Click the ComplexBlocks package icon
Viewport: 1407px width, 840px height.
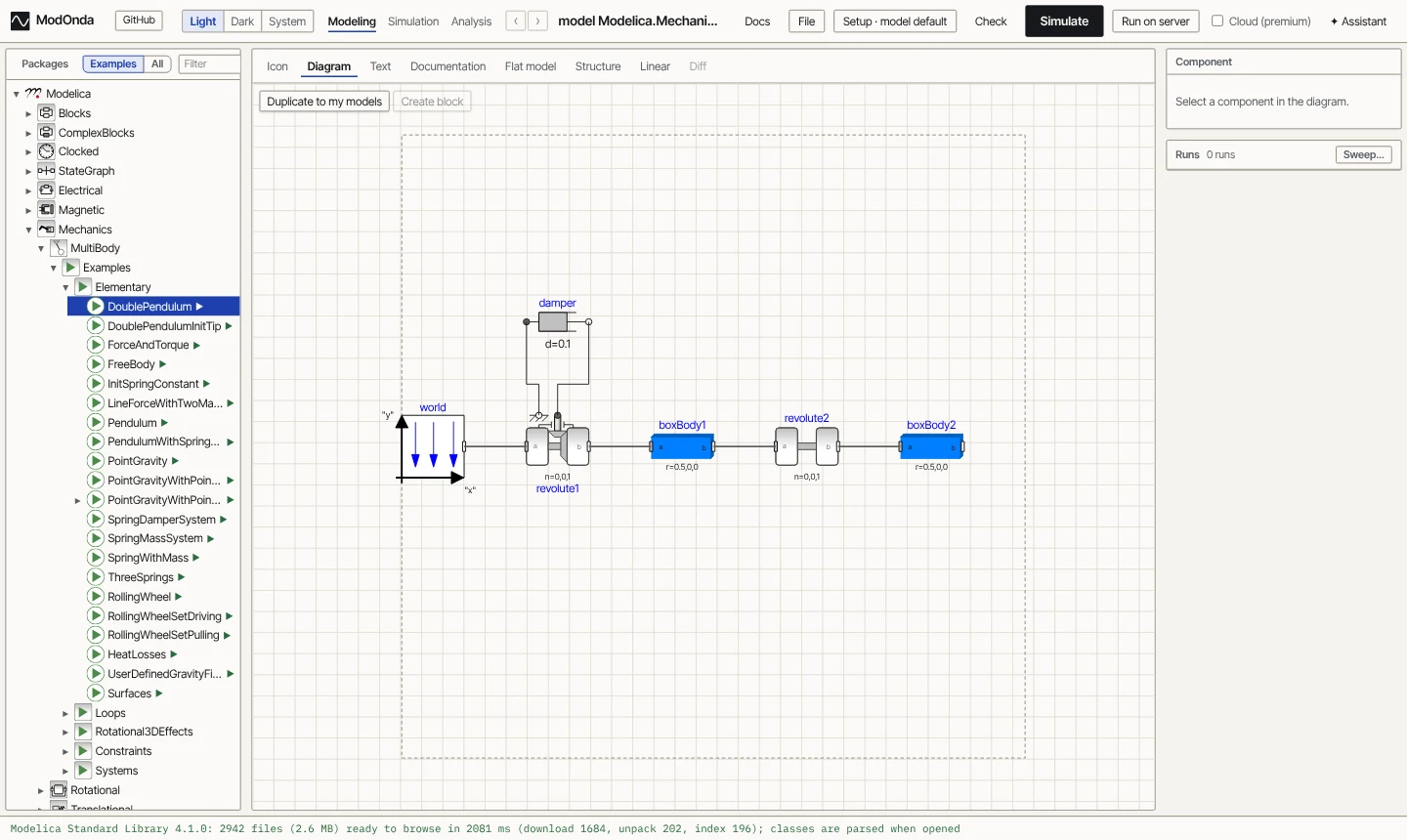pos(46,132)
